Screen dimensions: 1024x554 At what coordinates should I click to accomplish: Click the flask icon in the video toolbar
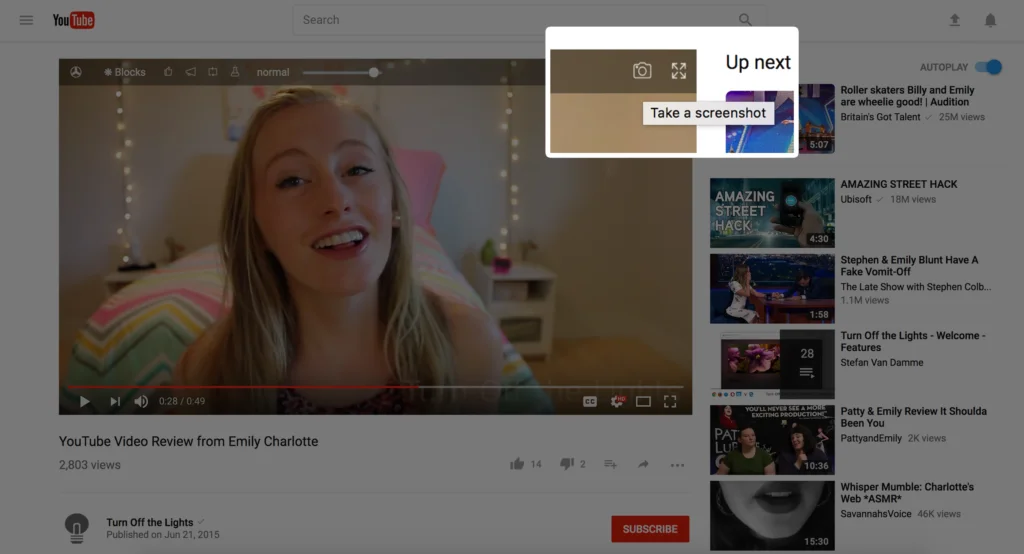pyautogui.click(x=235, y=72)
